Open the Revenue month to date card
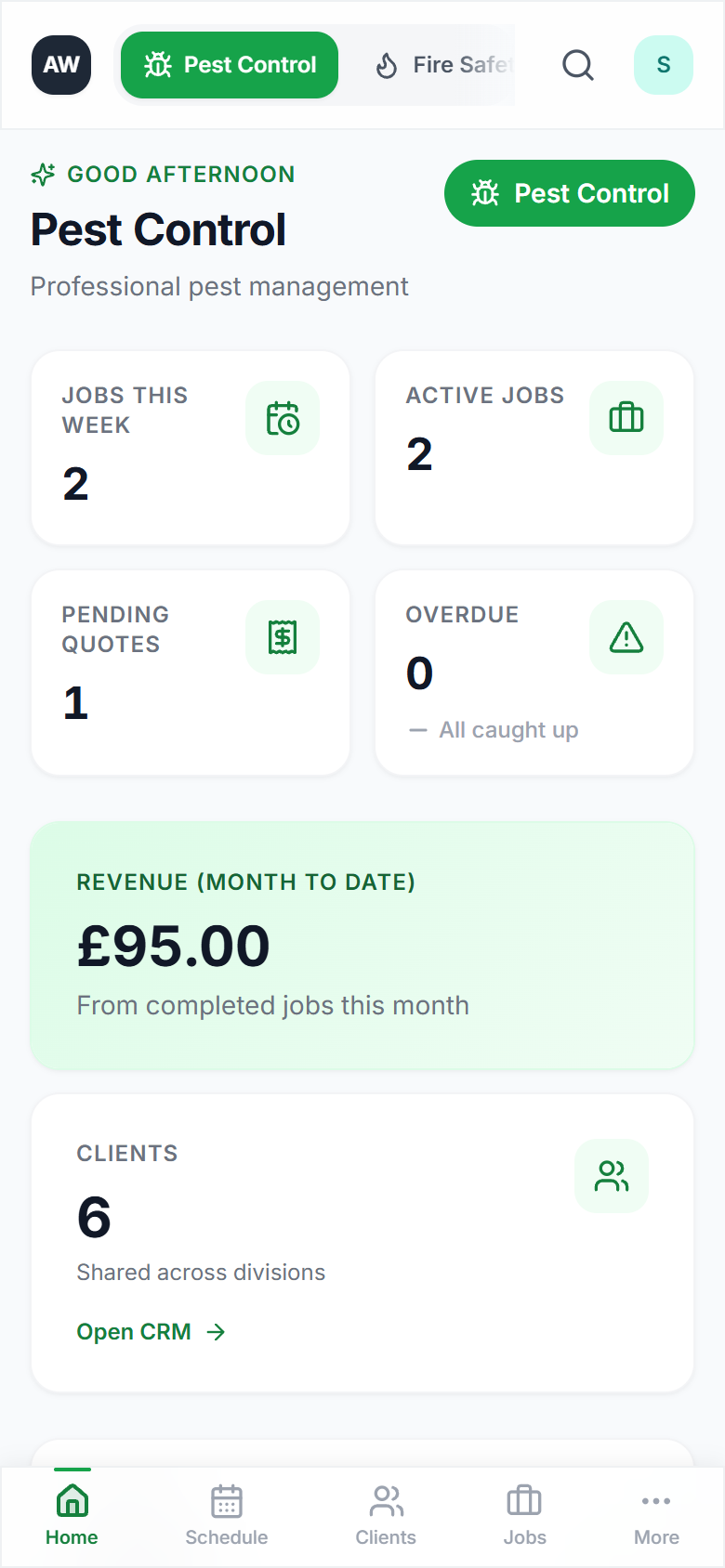Image resolution: width=725 pixels, height=1568 pixels. click(x=362, y=946)
